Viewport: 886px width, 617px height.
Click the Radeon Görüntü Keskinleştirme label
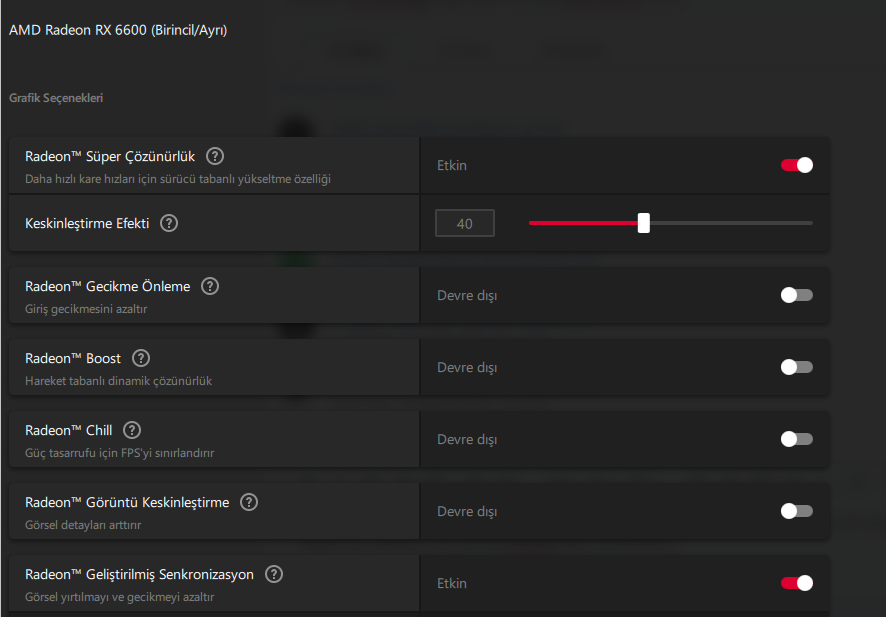127,502
